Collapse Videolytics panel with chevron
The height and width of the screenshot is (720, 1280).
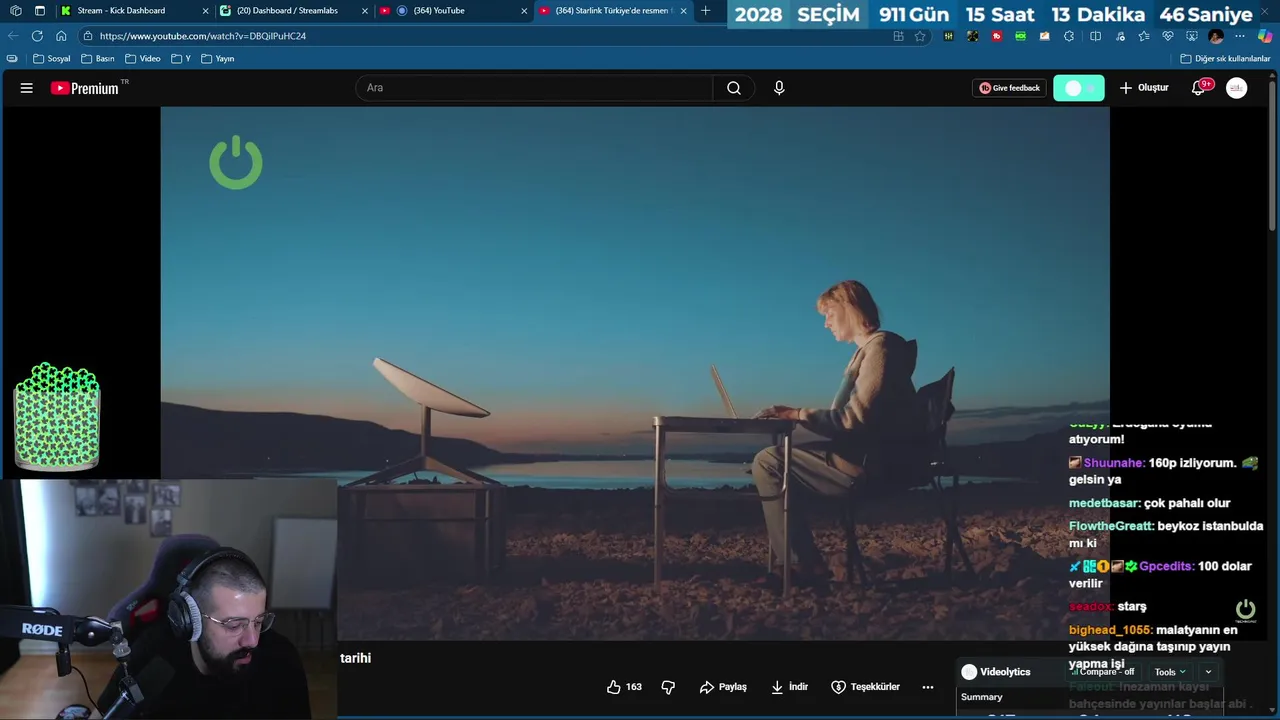[x=1208, y=672]
